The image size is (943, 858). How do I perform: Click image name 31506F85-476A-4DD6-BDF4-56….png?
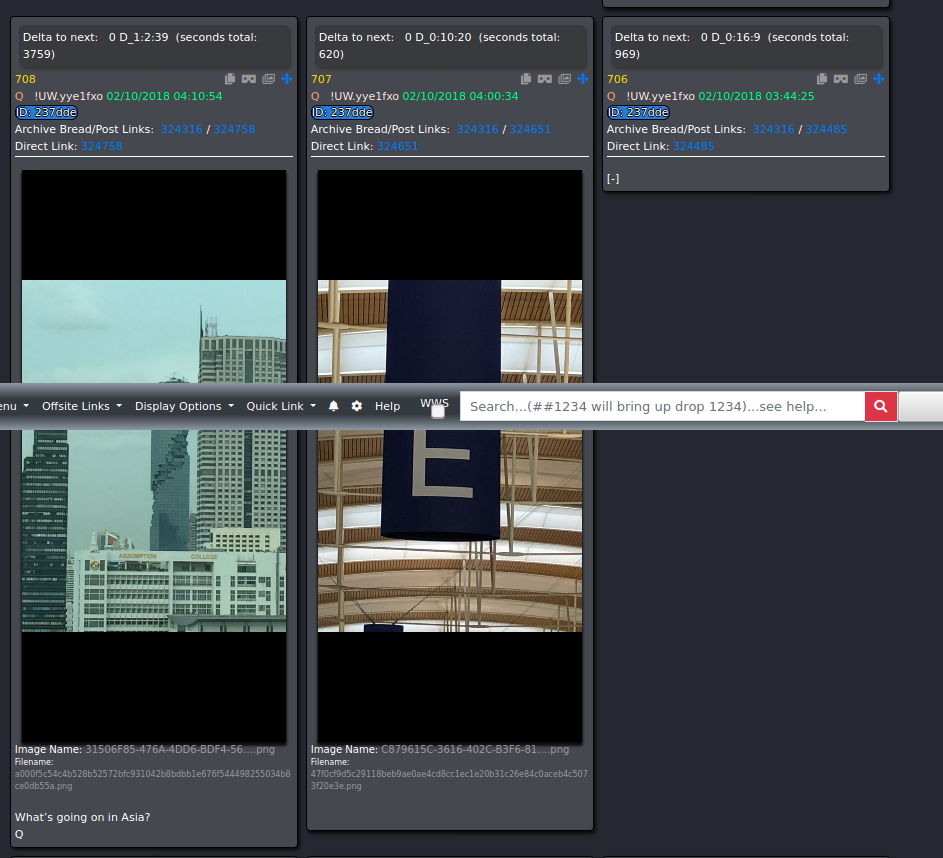click(180, 749)
